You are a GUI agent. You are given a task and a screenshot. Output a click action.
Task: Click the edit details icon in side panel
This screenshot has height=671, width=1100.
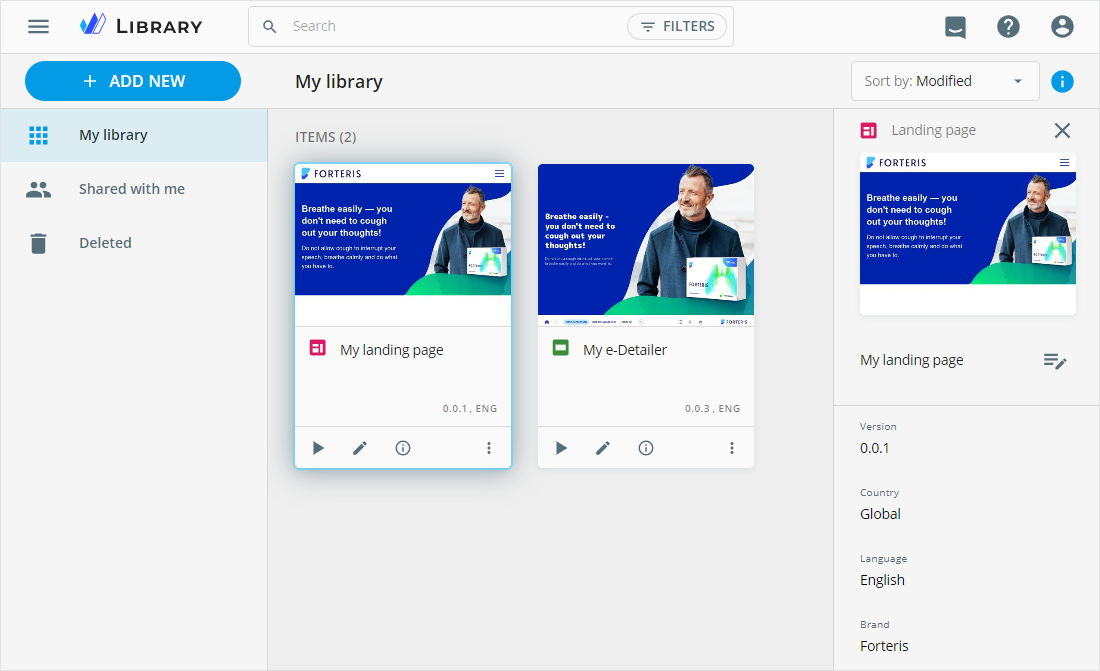(x=1055, y=361)
